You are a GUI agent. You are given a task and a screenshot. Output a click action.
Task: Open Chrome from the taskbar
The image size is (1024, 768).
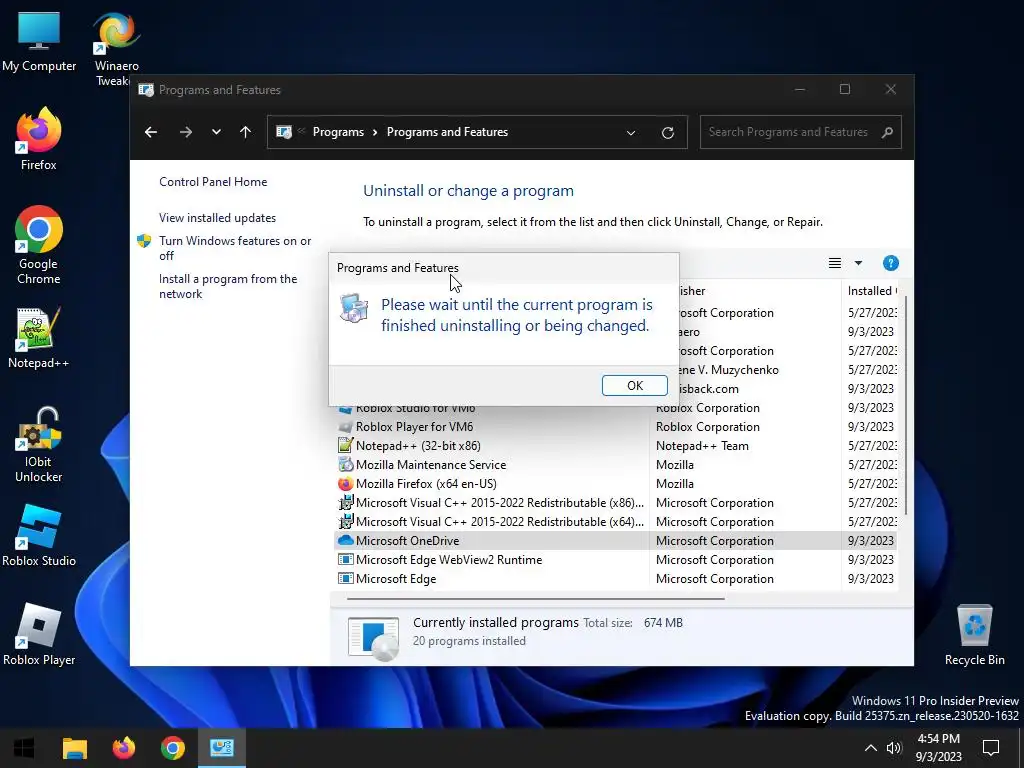[172, 748]
